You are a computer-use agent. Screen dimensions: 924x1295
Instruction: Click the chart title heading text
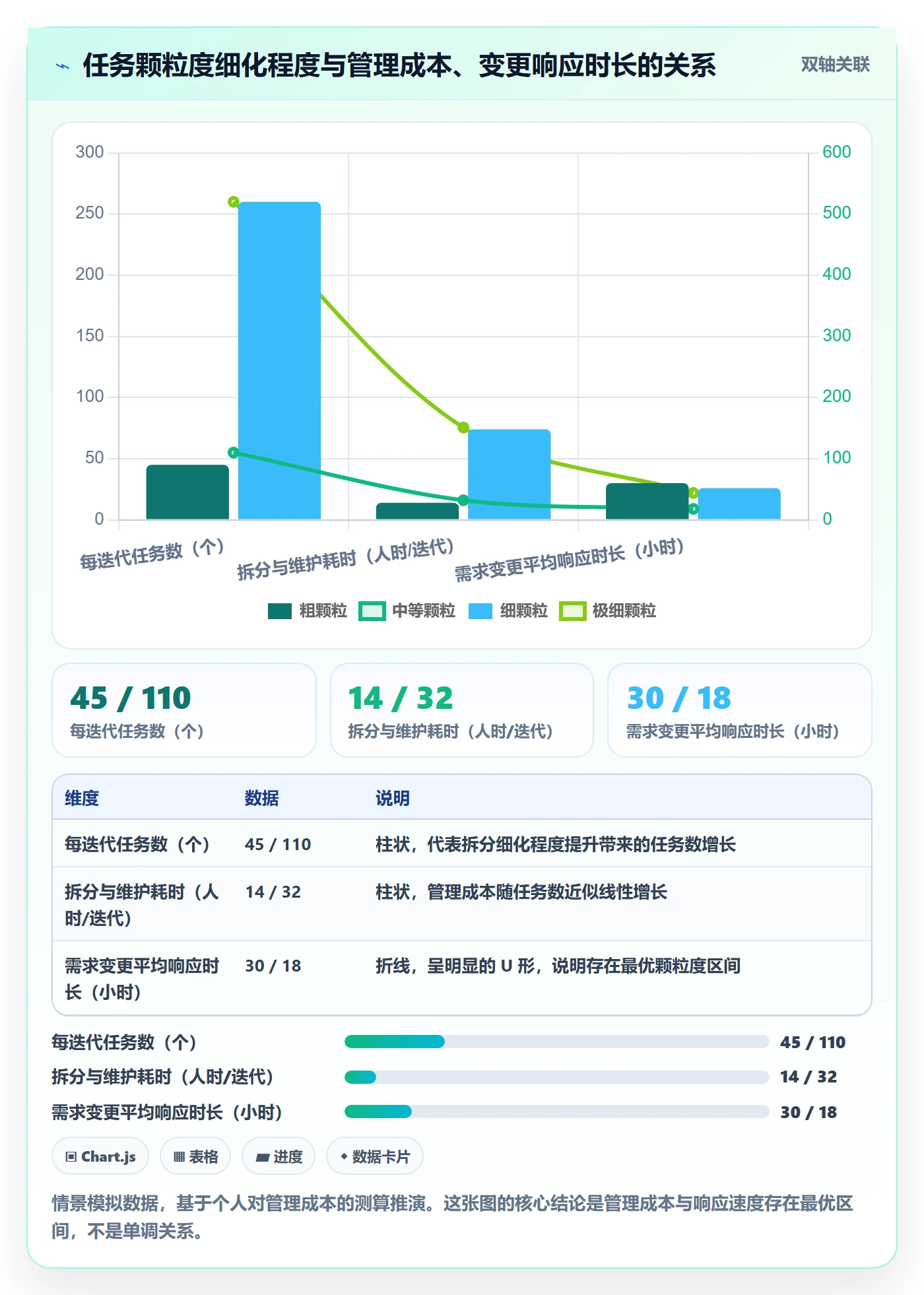pos(399,65)
